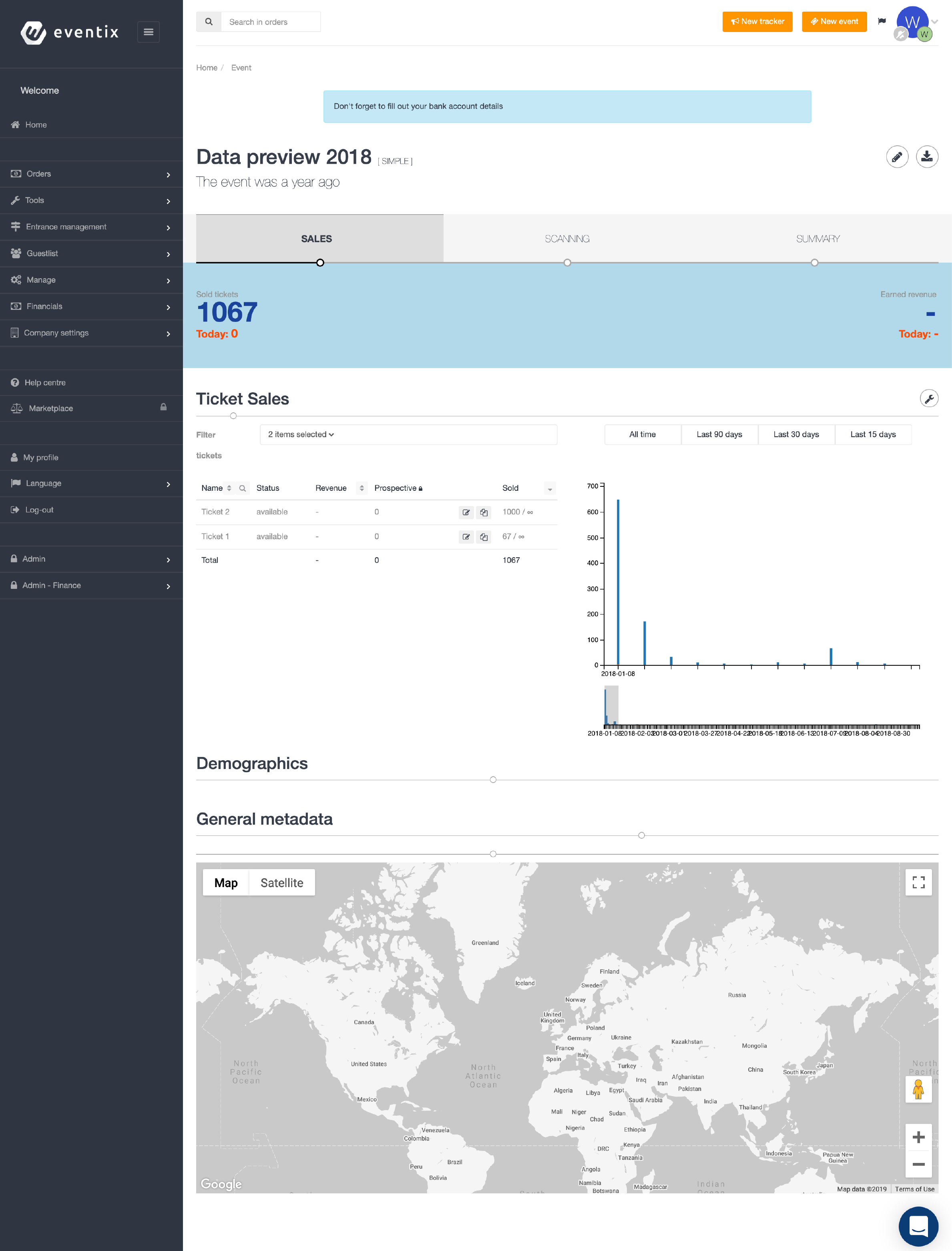This screenshot has width=952, height=1251.
Task: Click the flag notifications icon
Action: pos(882,22)
